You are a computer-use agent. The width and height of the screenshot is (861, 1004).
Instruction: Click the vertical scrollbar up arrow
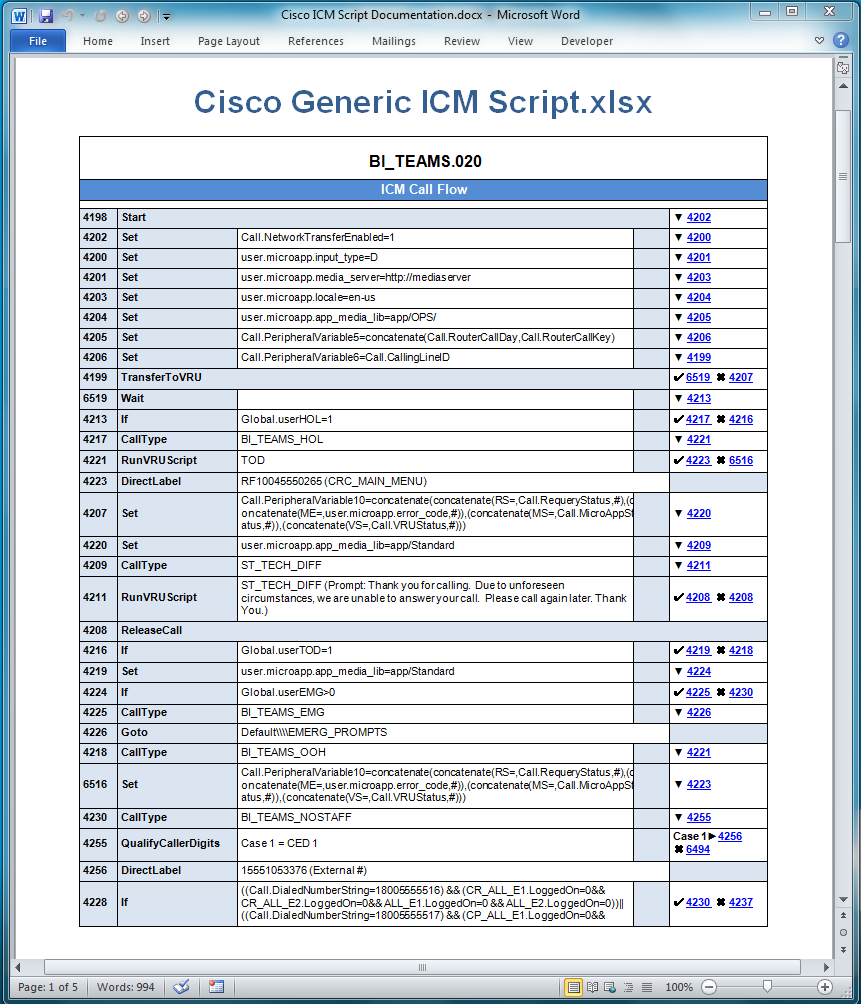(843, 86)
